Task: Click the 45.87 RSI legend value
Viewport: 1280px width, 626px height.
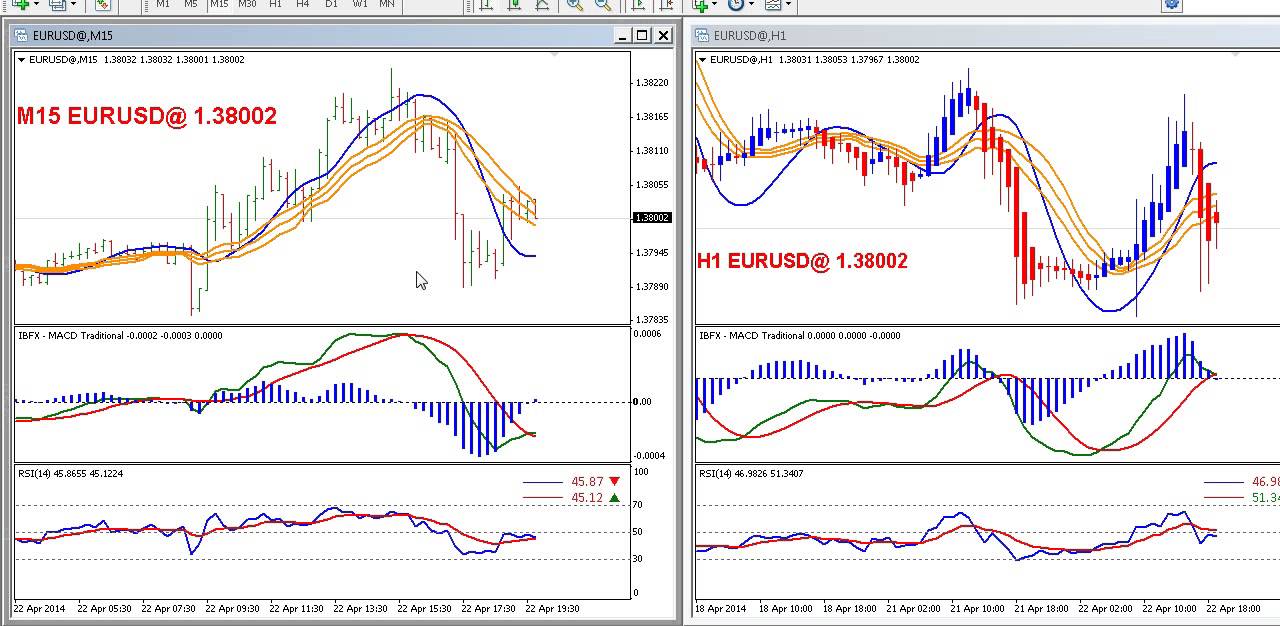Action: pyautogui.click(x=587, y=482)
